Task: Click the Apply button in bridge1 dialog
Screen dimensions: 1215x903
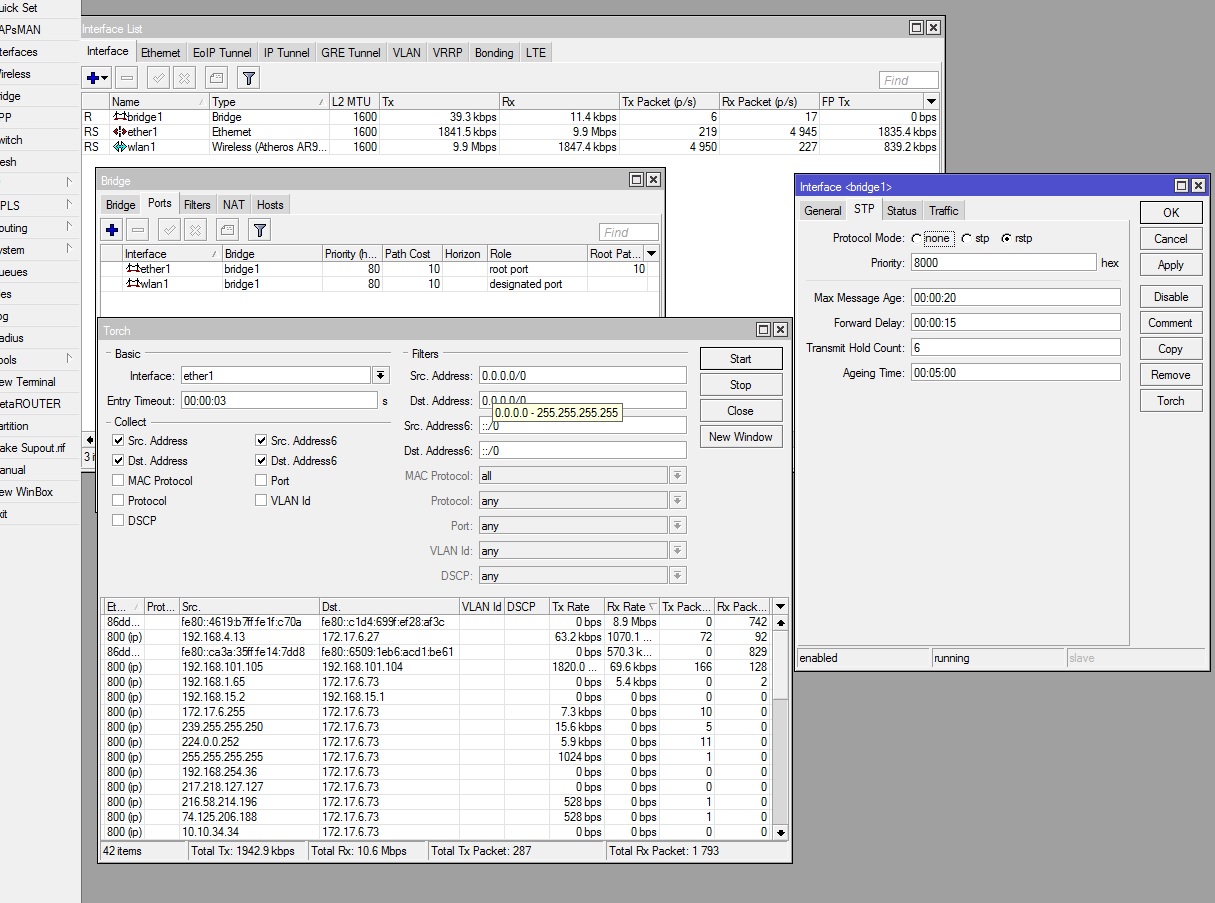Action: pos(1170,265)
